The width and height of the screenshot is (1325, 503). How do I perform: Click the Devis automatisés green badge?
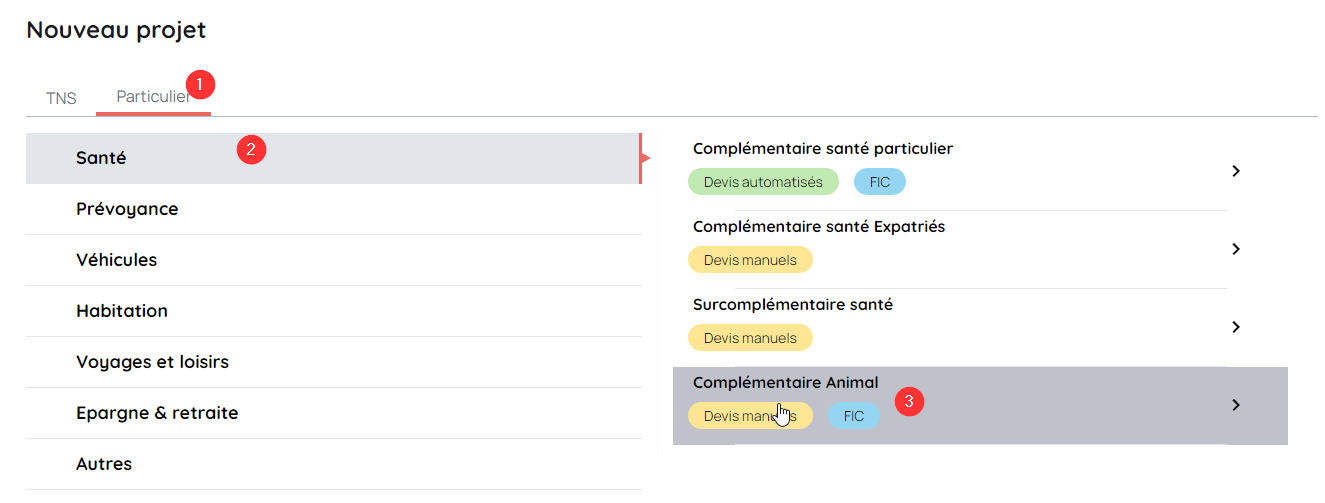763,182
